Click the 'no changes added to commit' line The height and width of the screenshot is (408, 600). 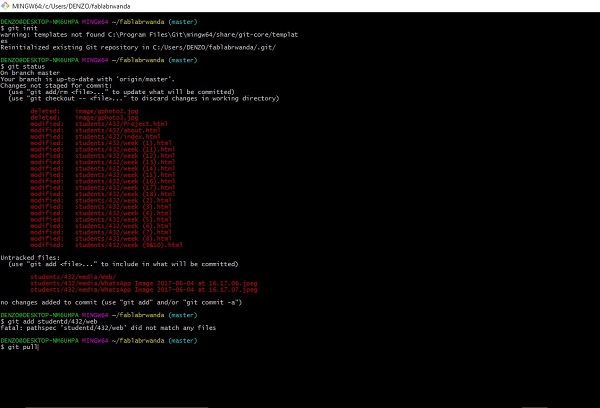pyautogui.click(x=121, y=302)
